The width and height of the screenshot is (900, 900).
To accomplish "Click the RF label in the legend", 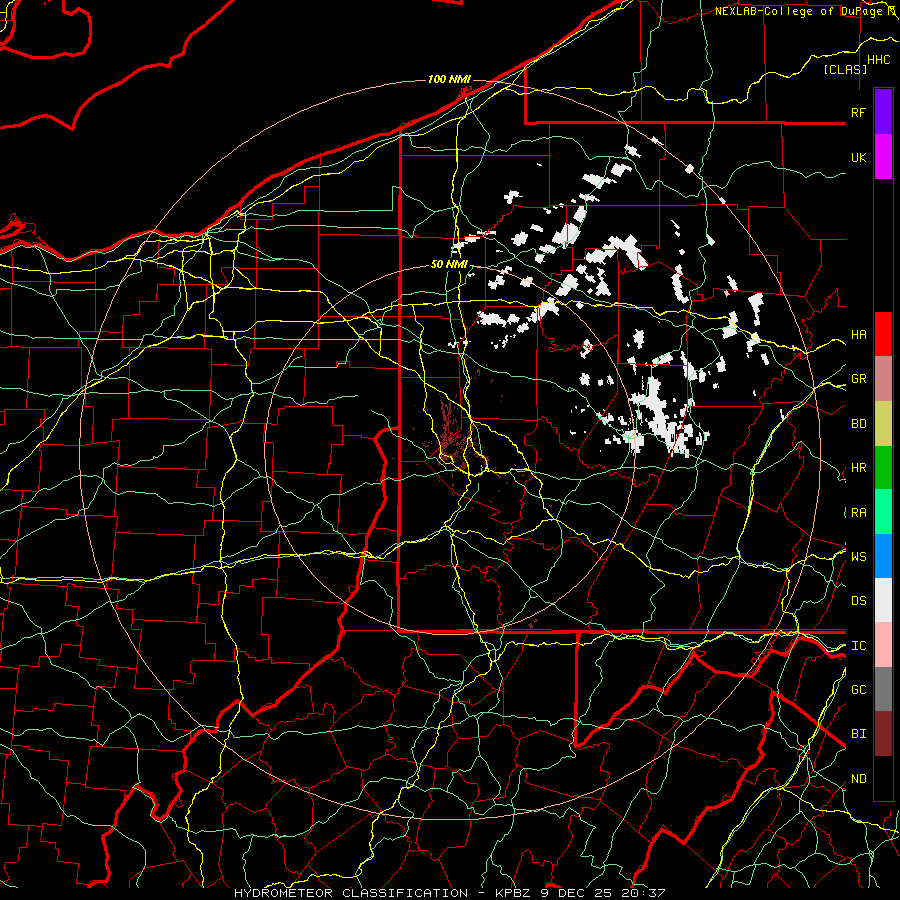I will point(858,112).
